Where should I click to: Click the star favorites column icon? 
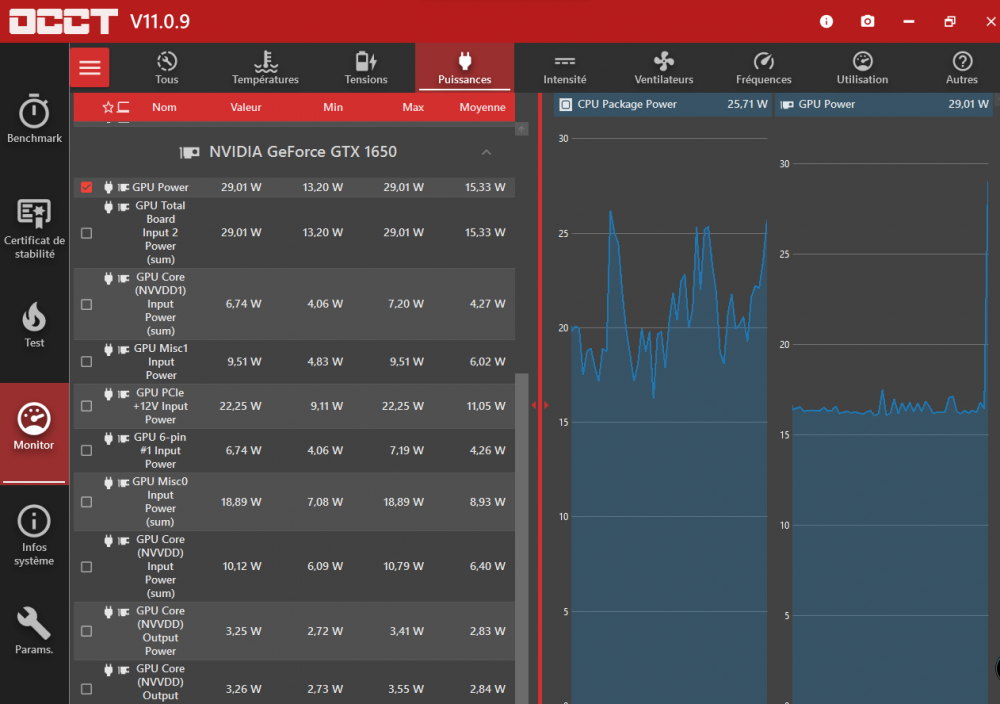(x=108, y=107)
